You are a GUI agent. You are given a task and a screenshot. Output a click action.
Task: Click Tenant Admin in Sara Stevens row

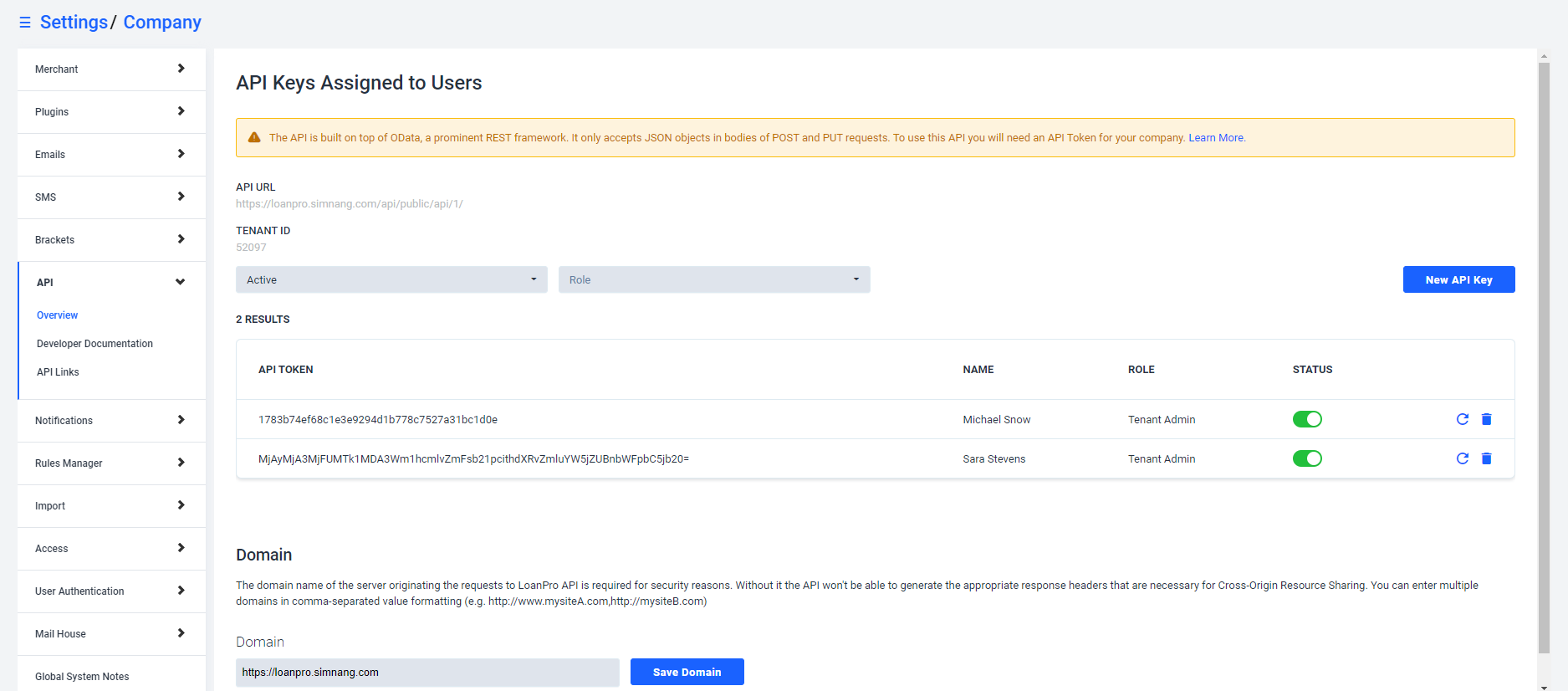tap(1162, 459)
